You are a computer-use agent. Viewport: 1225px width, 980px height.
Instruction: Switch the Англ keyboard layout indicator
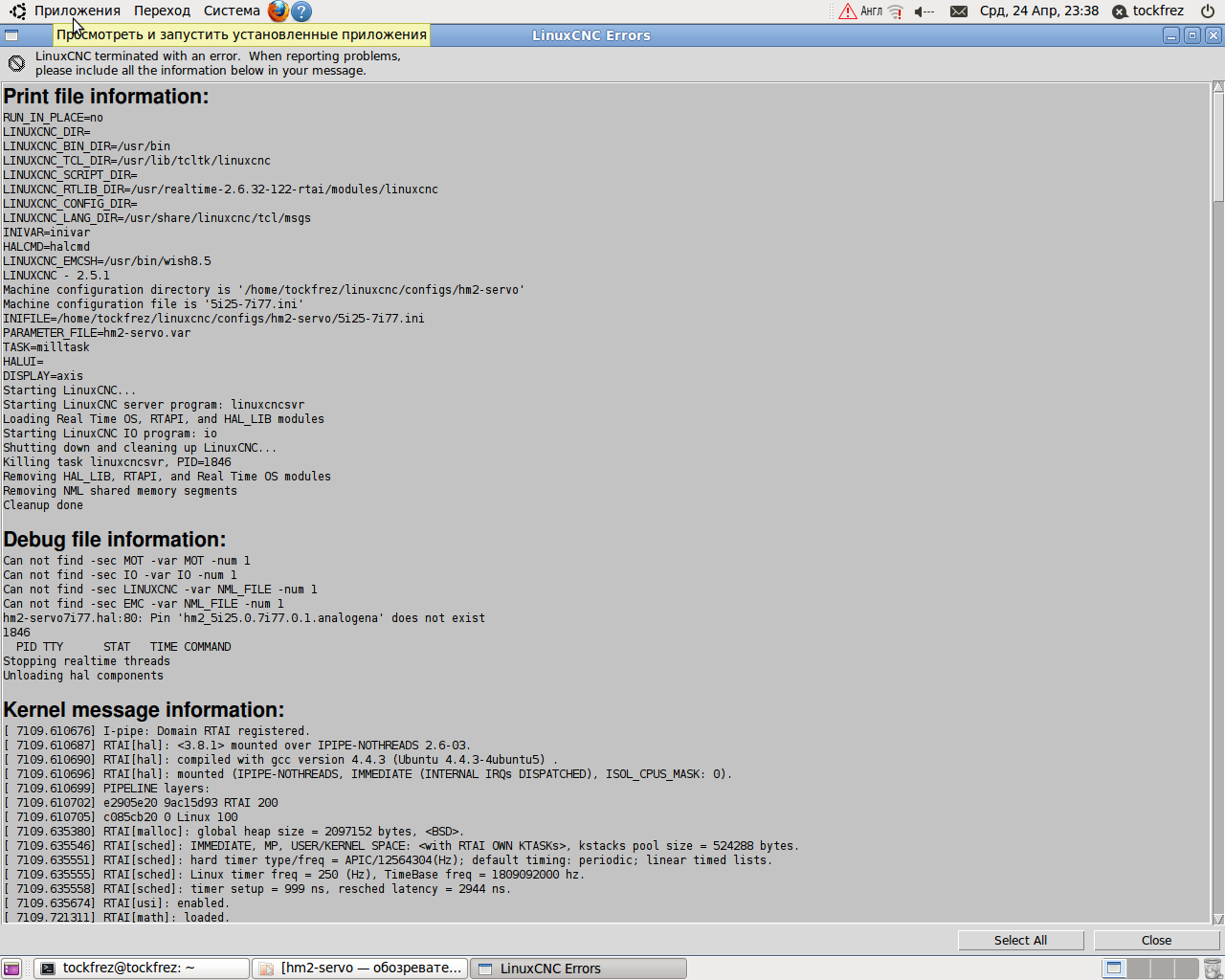coord(871,11)
